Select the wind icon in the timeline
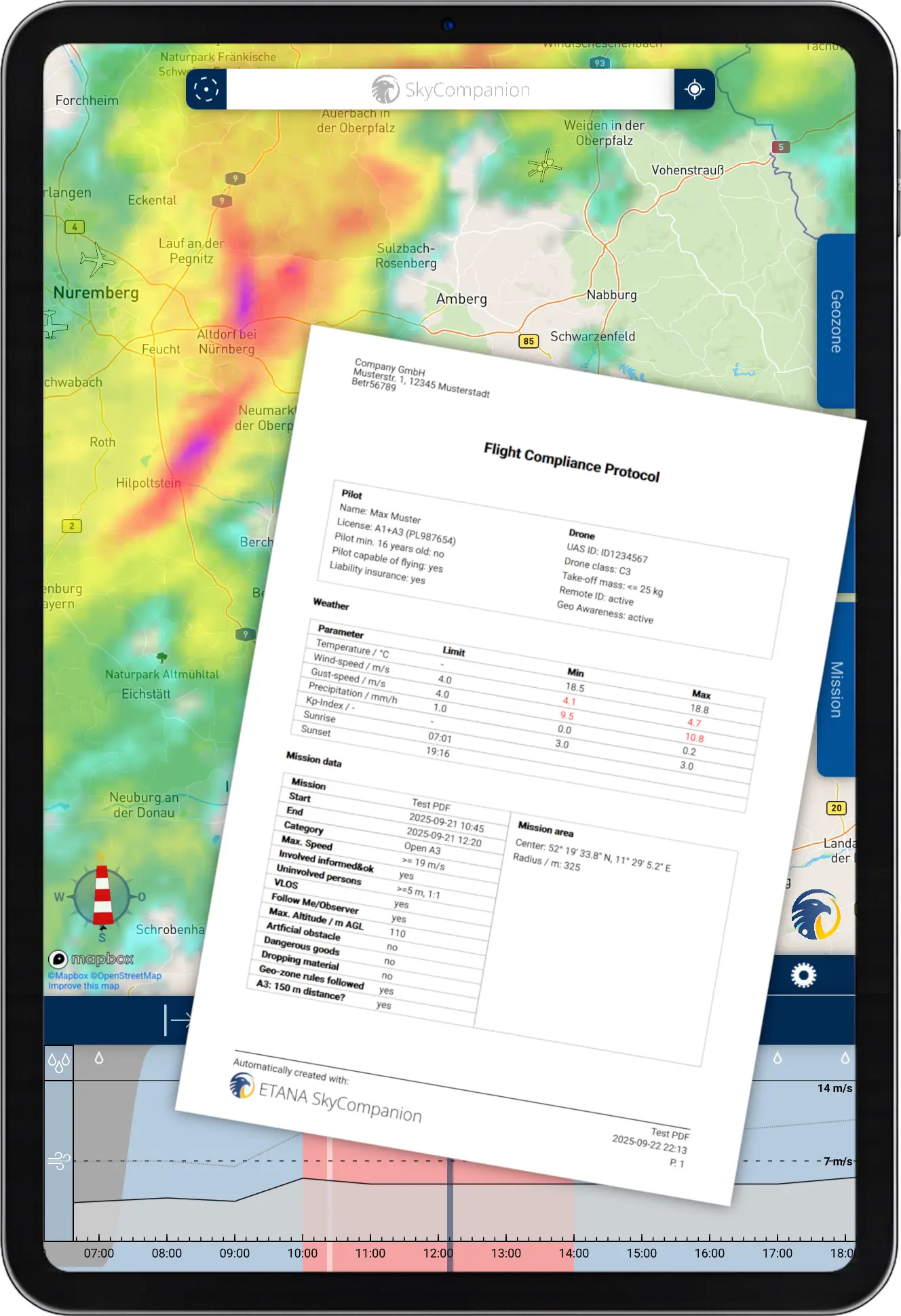Viewport: 901px width, 1316px height. coord(58,1161)
